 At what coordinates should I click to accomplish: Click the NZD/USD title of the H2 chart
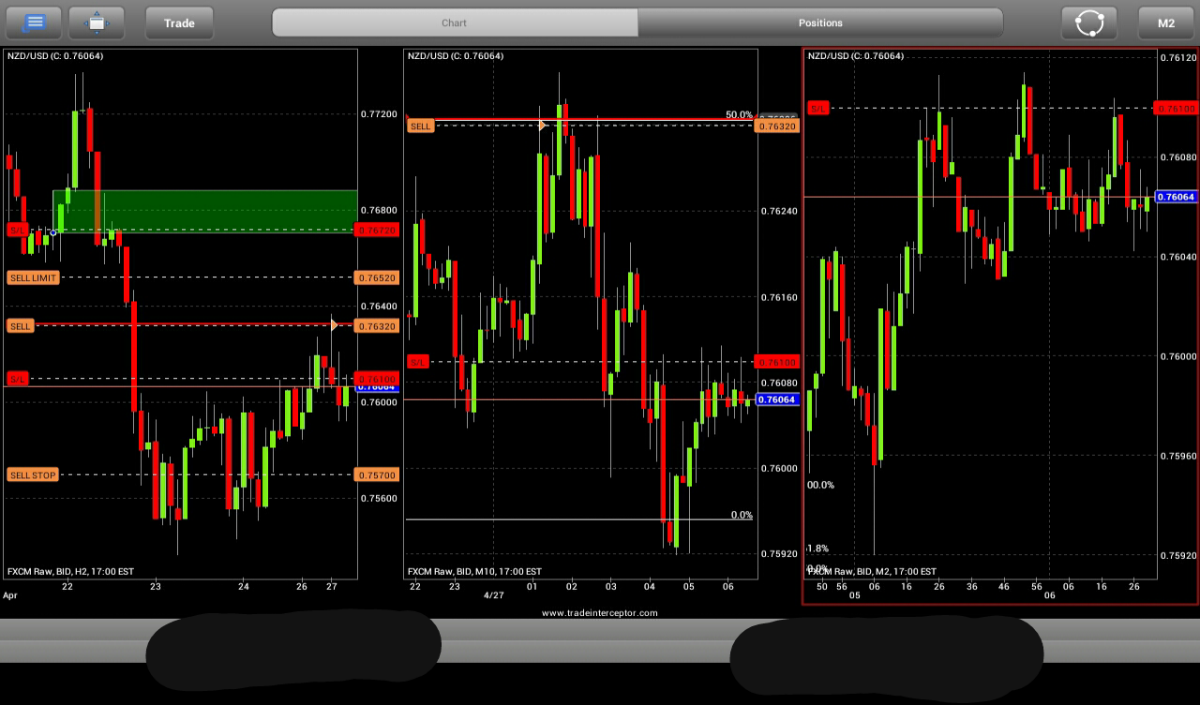[55, 56]
